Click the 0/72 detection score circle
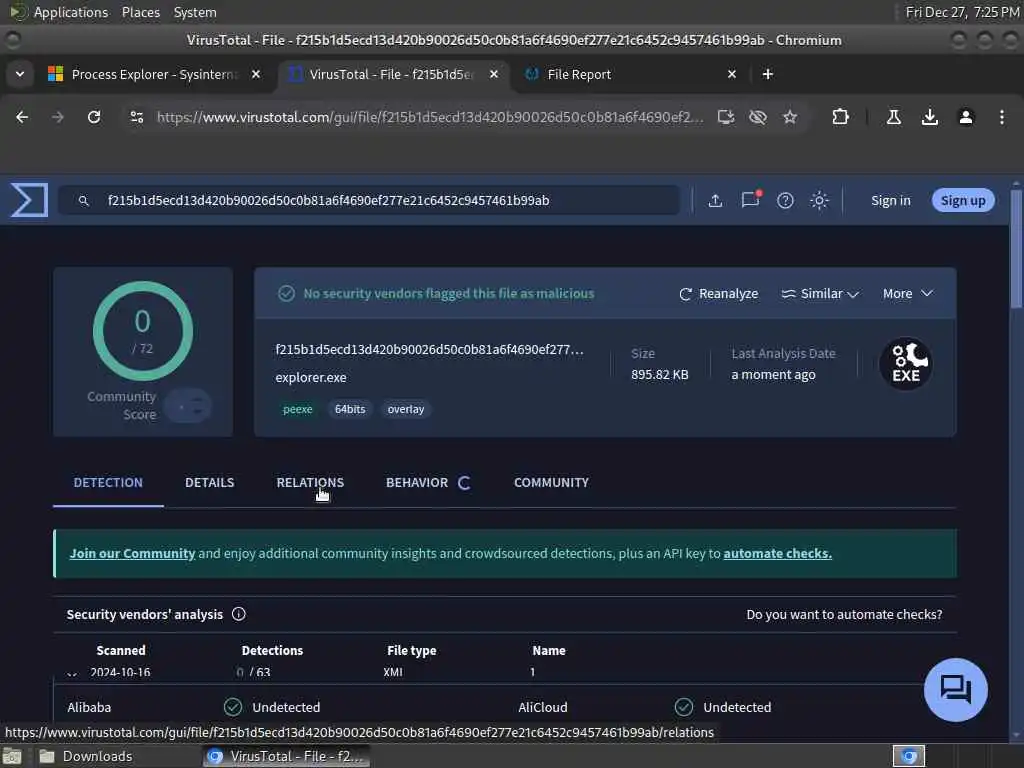 143,331
